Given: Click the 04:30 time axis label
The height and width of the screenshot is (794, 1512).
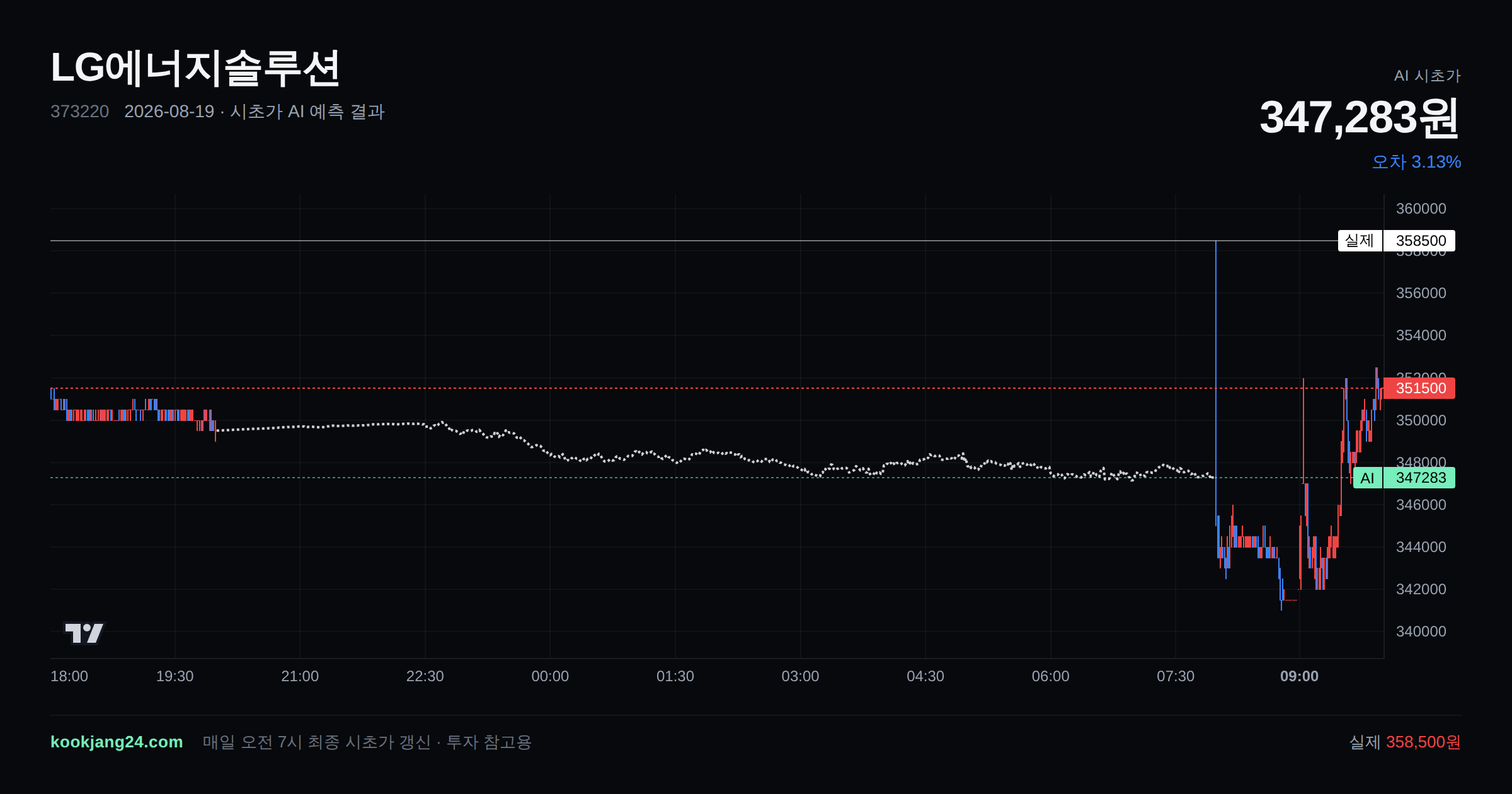Looking at the screenshot, I should (x=925, y=676).
